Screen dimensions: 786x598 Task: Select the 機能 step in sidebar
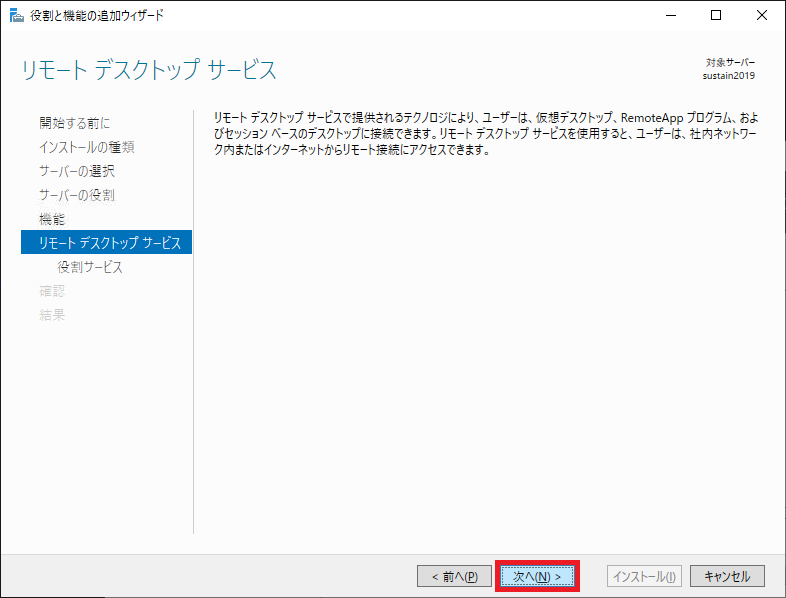point(52,219)
